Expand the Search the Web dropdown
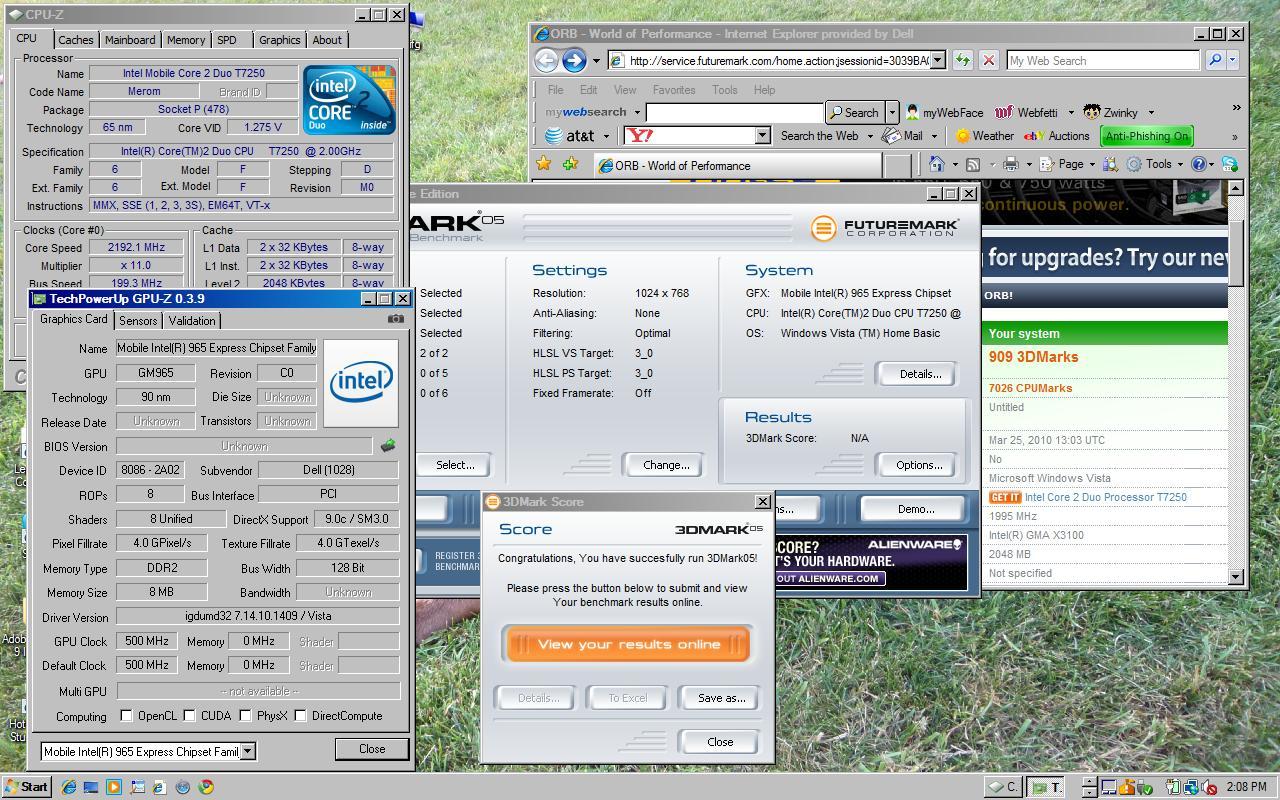 (x=870, y=136)
